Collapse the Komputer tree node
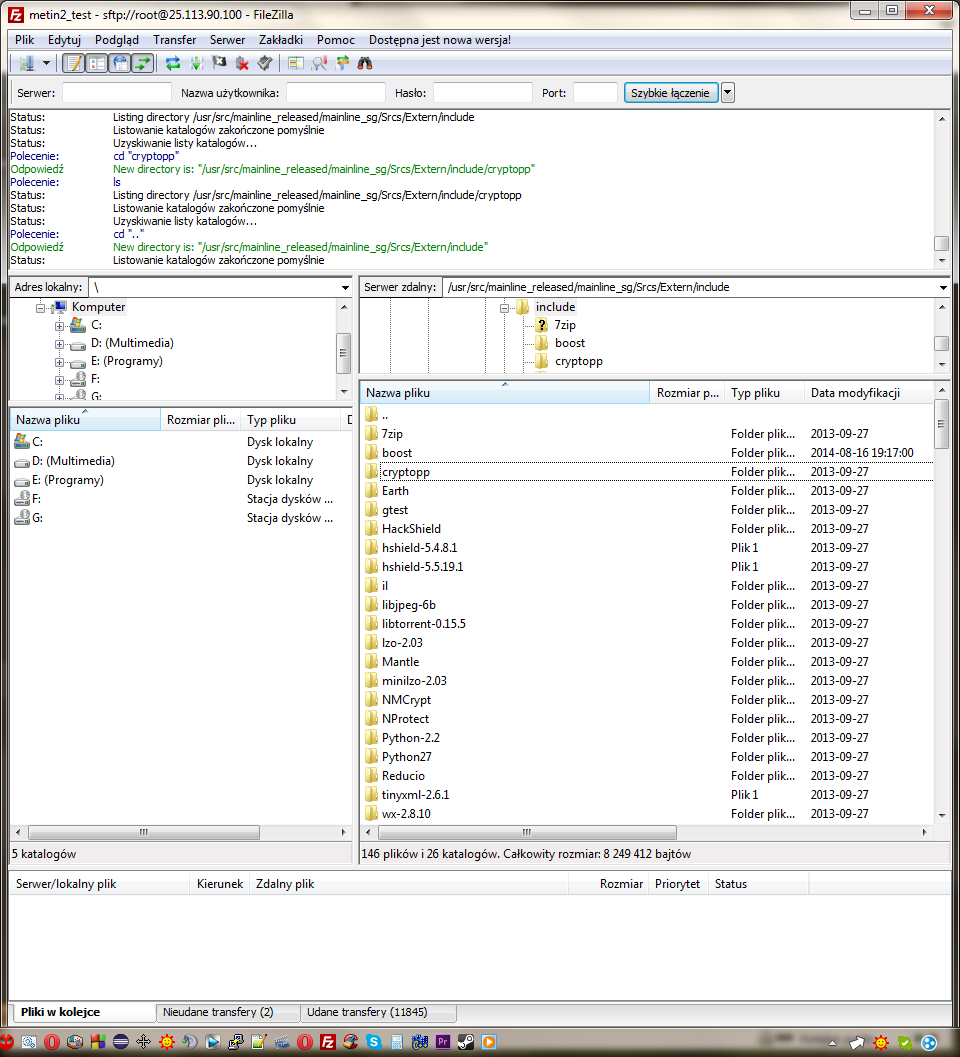The height and width of the screenshot is (1057, 960). [x=40, y=308]
